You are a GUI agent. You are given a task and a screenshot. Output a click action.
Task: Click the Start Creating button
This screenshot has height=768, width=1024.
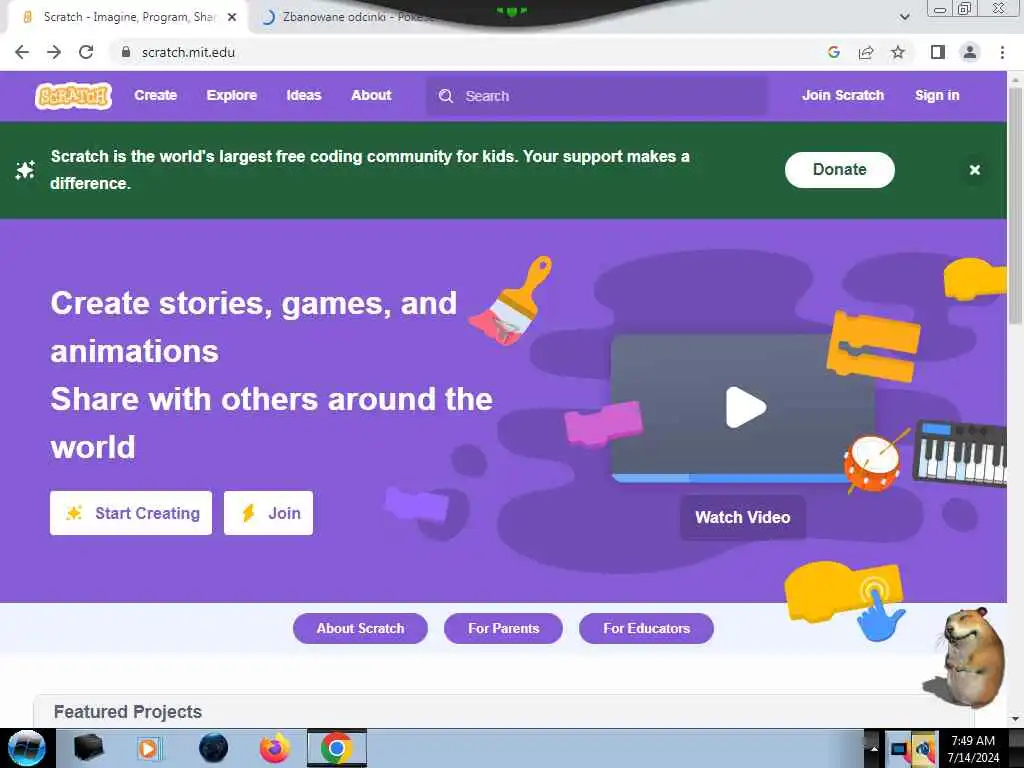(131, 513)
